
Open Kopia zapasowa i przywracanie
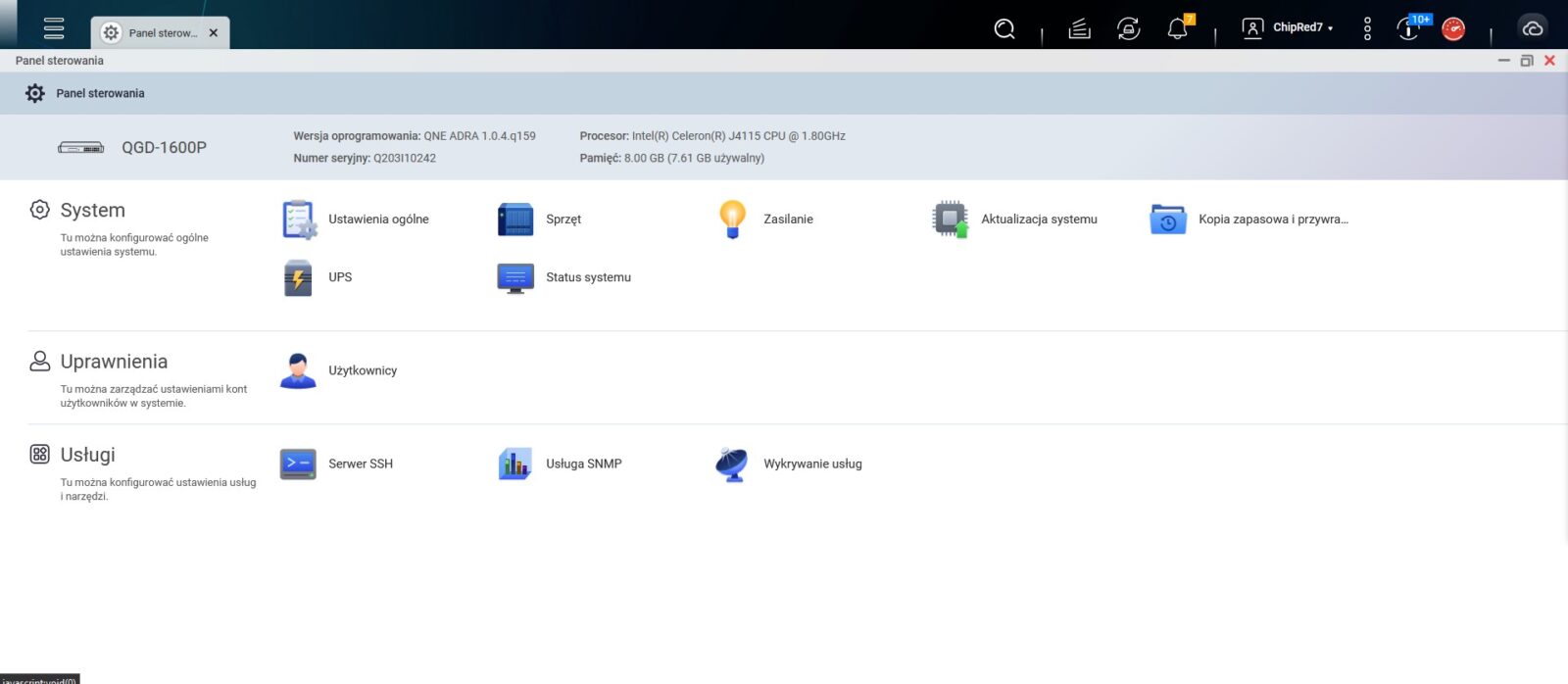tap(1167, 220)
